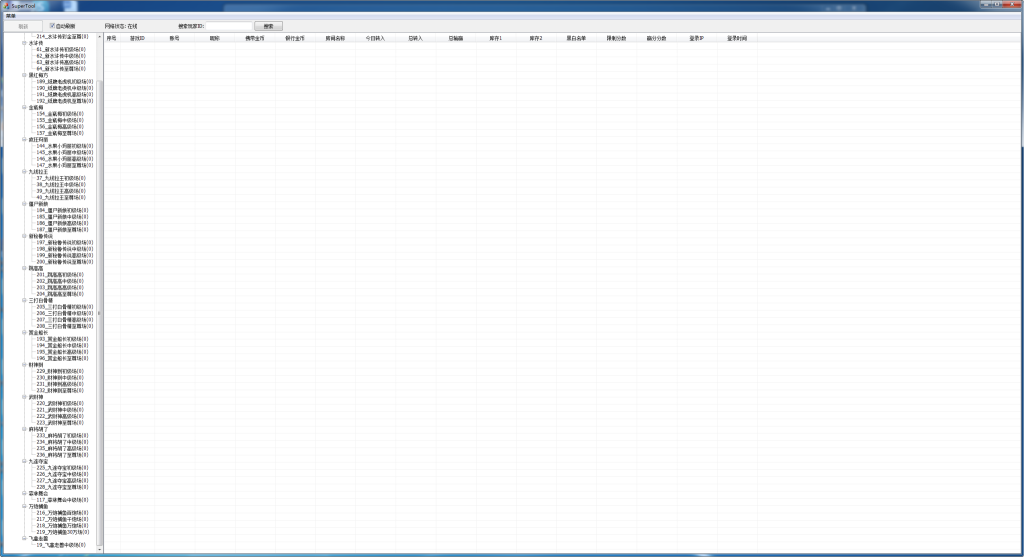Select tree item 225 under 九龙夺宝
This screenshot has height=557, width=1024.
62,468
